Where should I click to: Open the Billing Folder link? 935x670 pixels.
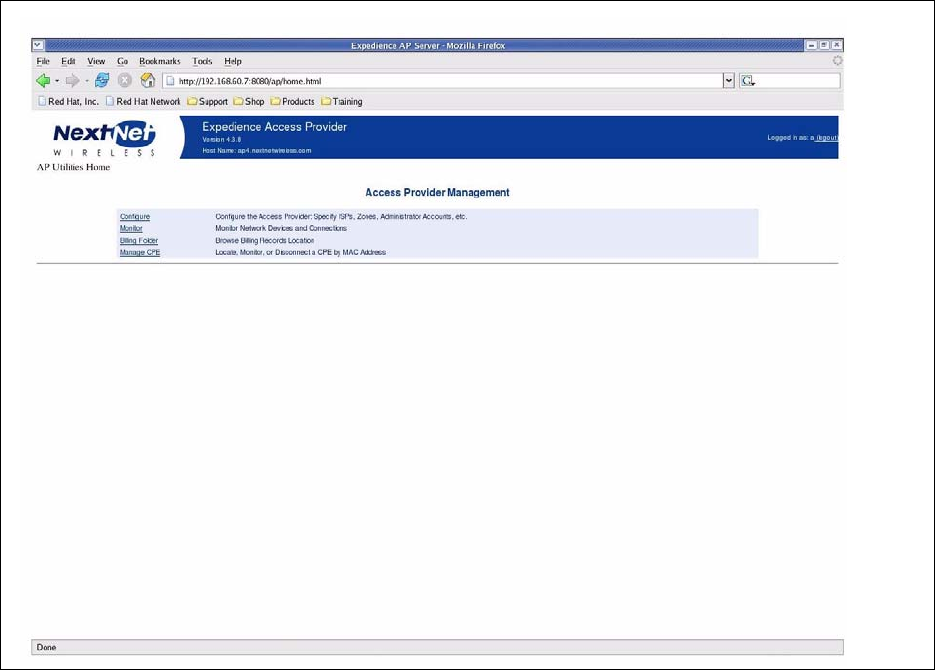point(139,240)
